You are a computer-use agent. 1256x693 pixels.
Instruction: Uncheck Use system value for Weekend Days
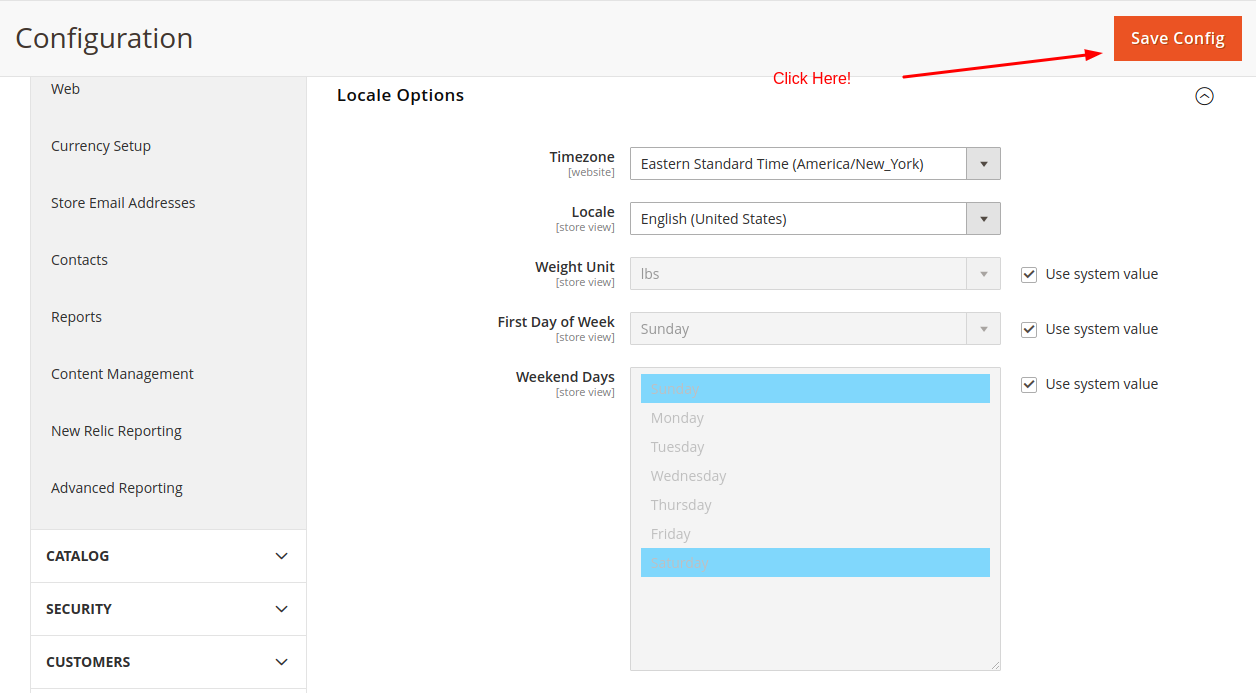tap(1029, 384)
